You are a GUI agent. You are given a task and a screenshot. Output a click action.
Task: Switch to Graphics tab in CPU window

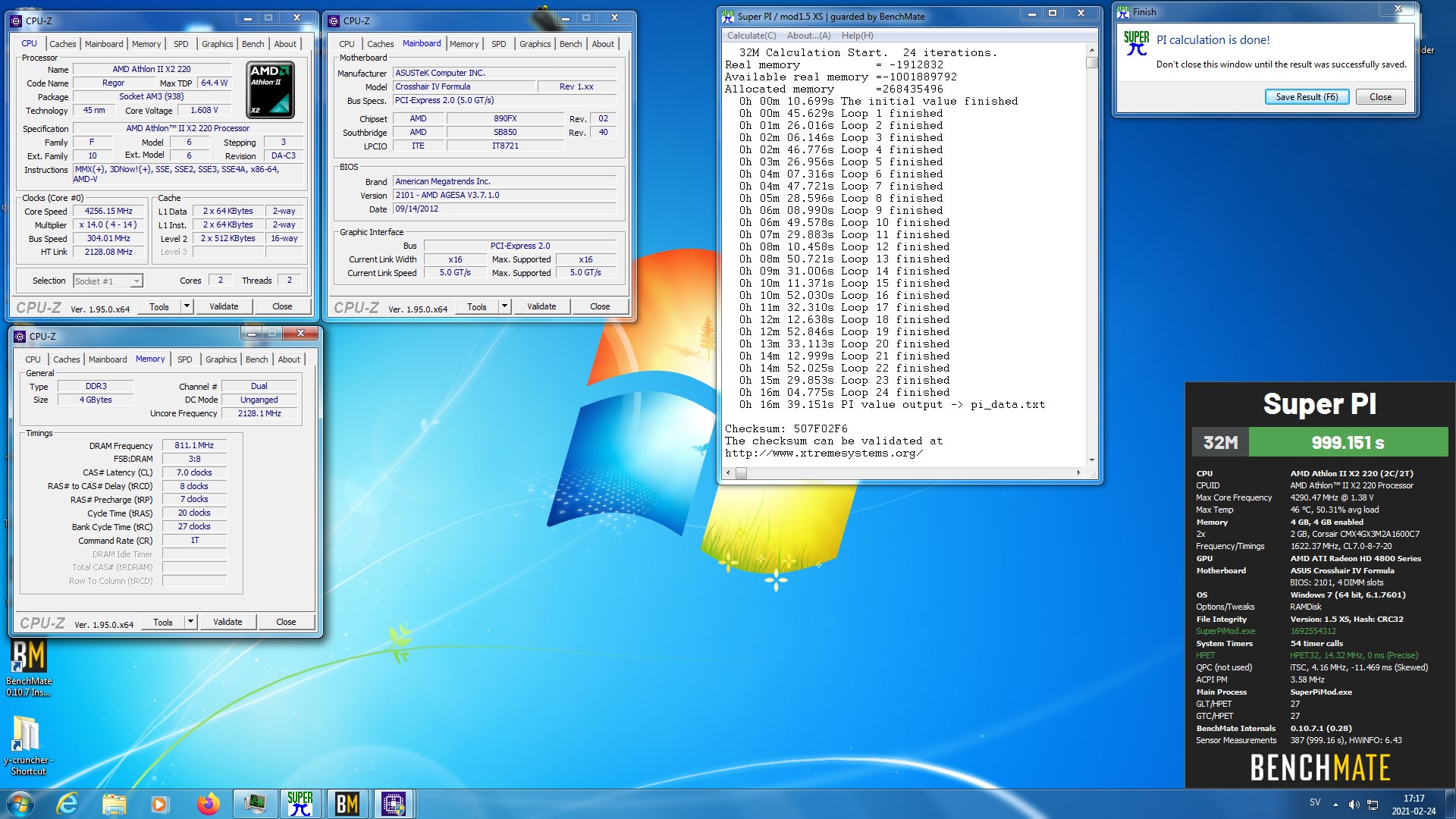(218, 44)
